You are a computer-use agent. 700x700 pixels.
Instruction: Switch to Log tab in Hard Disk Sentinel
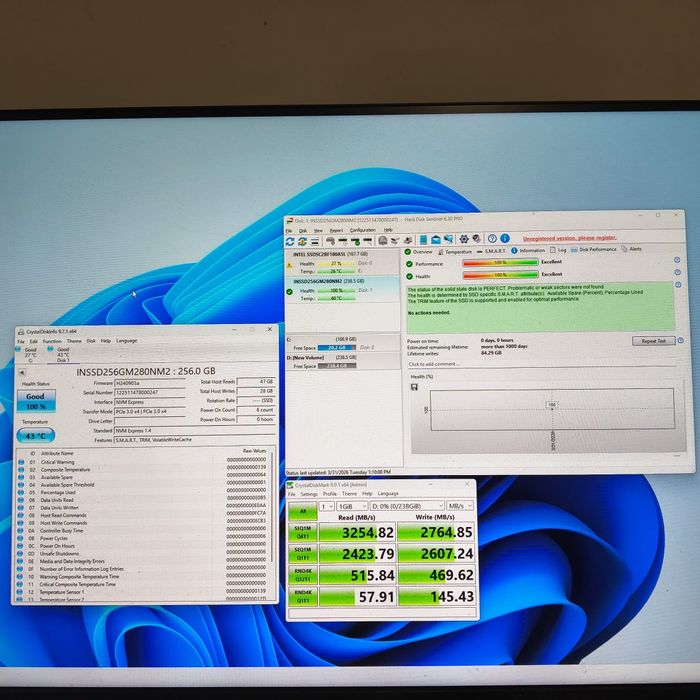point(558,250)
